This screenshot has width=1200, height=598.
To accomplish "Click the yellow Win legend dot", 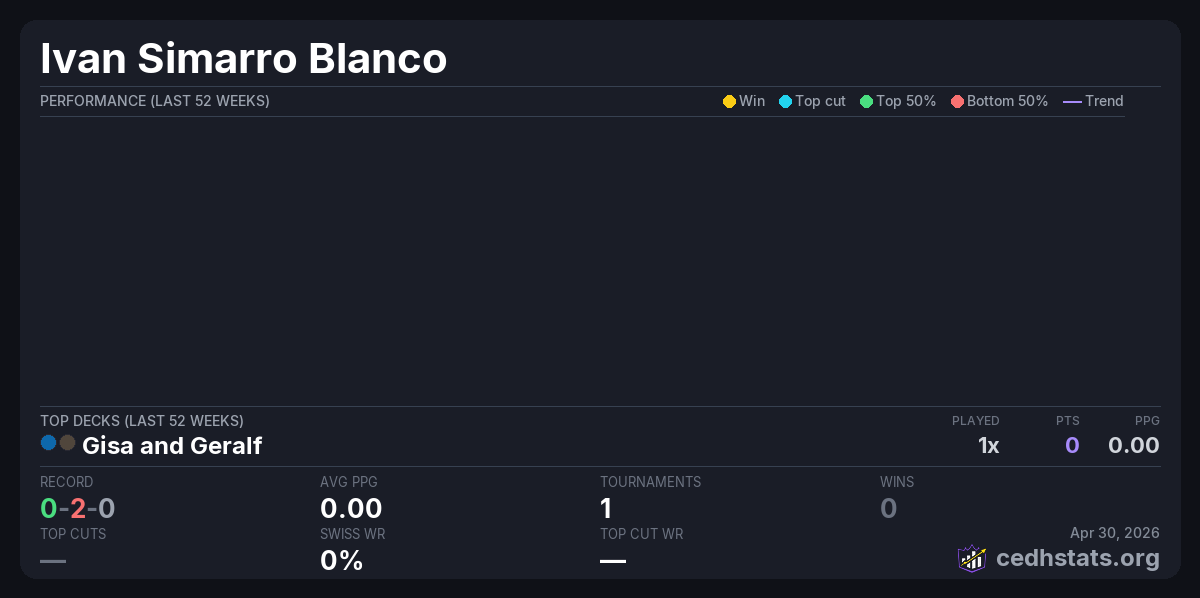I will pos(729,101).
